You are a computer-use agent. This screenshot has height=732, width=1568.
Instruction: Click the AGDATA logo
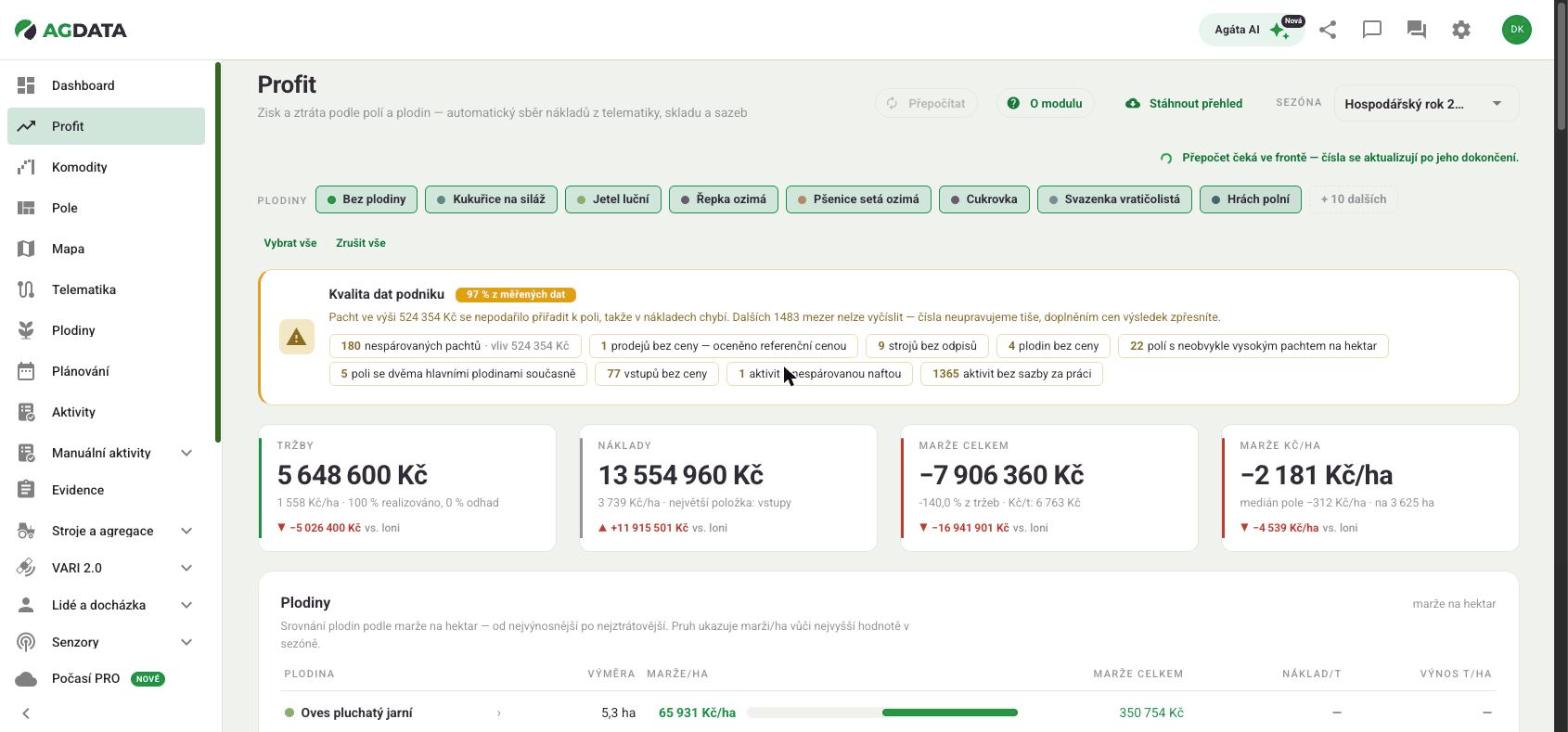pyautogui.click(x=70, y=30)
